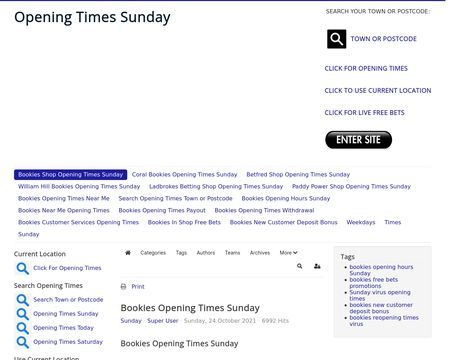The image size is (450, 360).
Task: Click the Print link
Action: [x=138, y=286]
